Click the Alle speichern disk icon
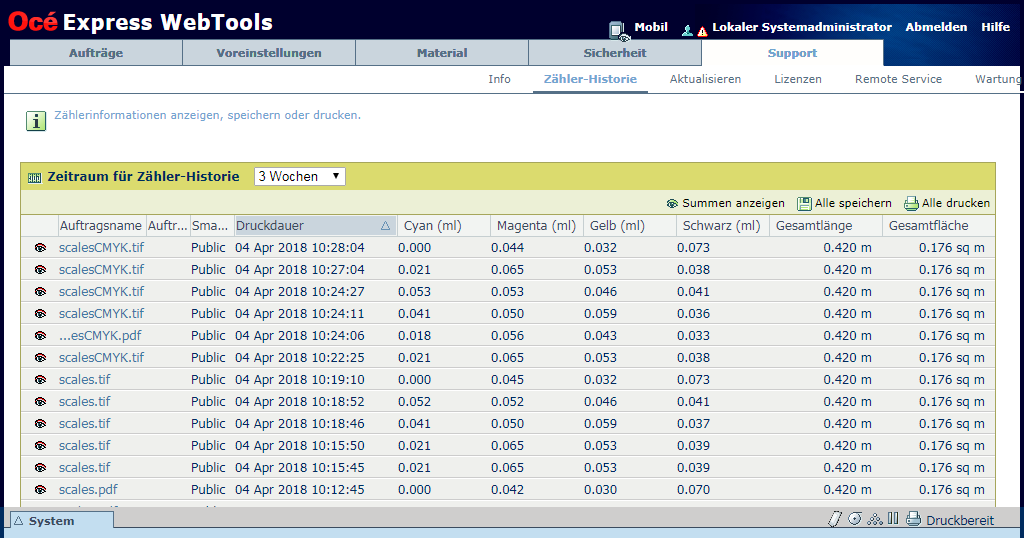 click(x=804, y=204)
